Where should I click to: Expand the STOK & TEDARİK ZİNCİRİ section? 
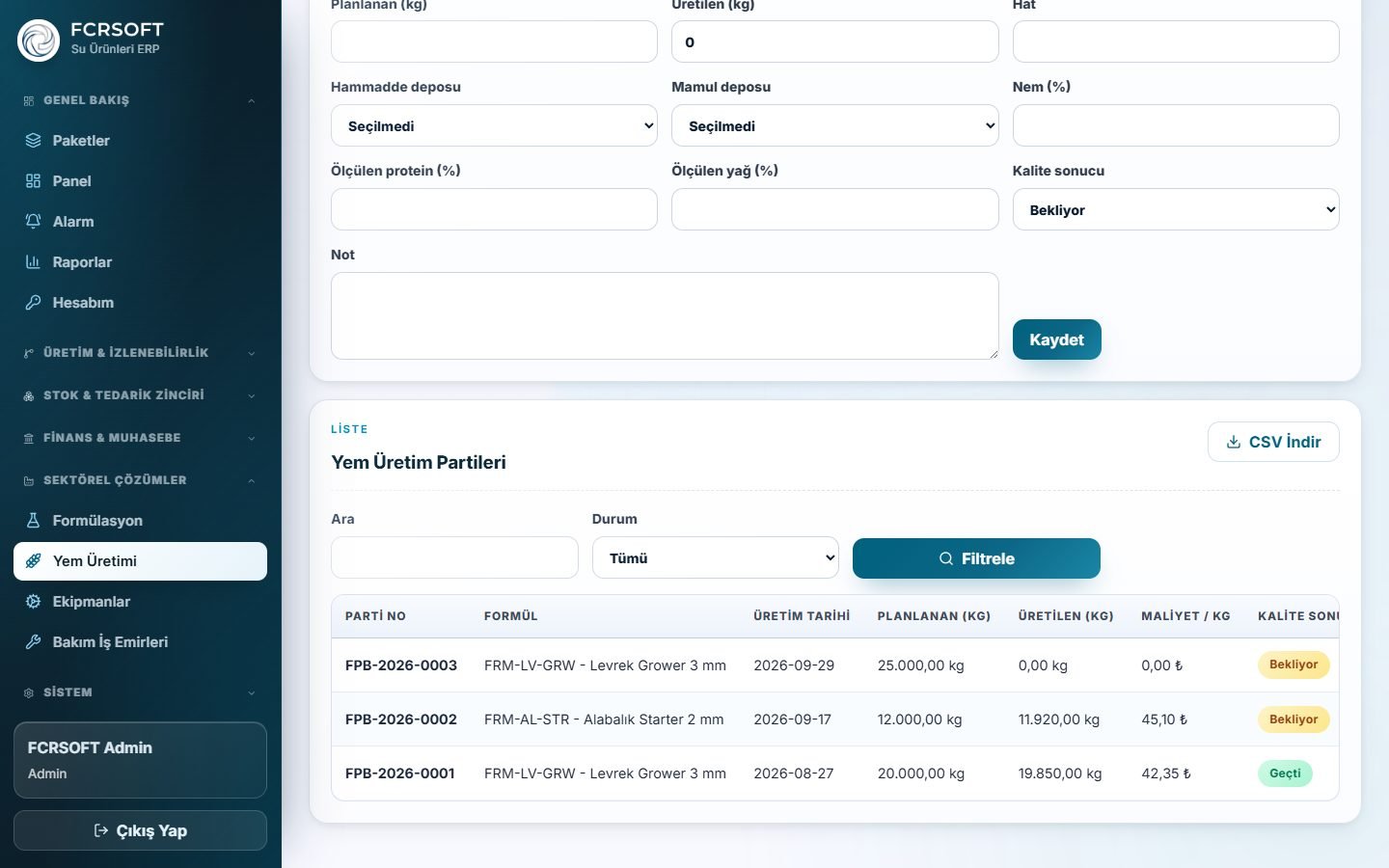click(140, 395)
